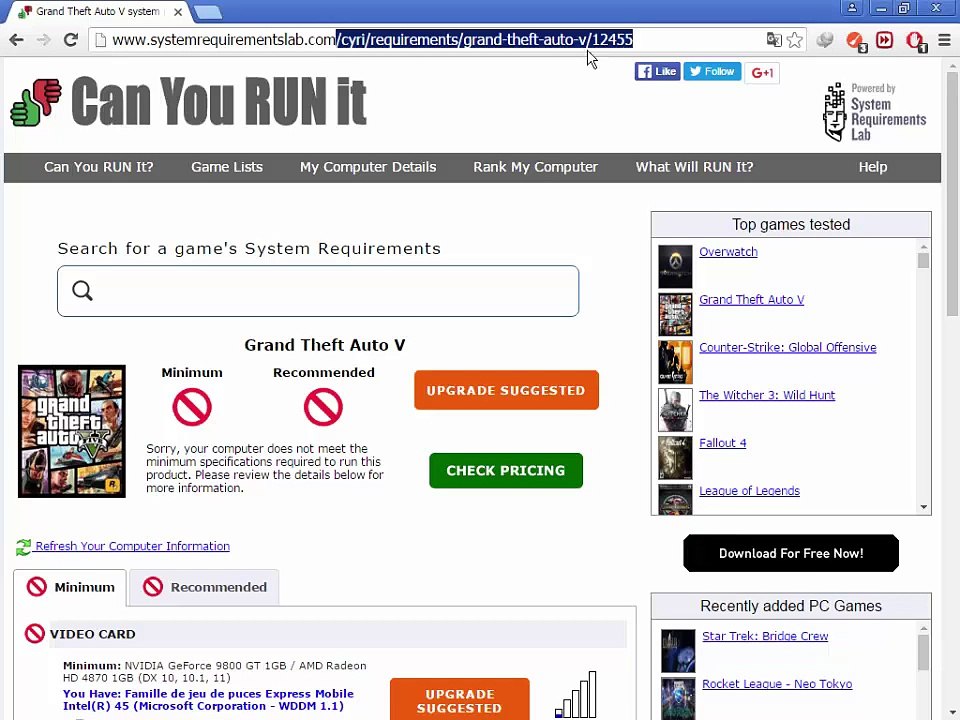960x720 pixels.
Task: Click top games list scroll-up arrow
Action: coord(923,247)
